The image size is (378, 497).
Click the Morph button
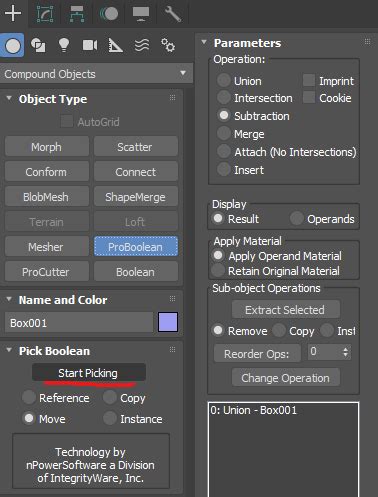pyautogui.click(x=47, y=147)
